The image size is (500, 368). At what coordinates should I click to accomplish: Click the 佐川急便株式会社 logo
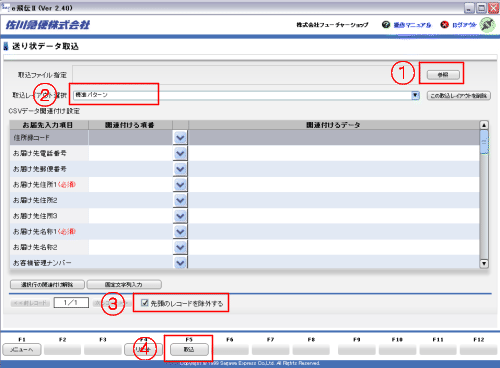tap(48, 25)
